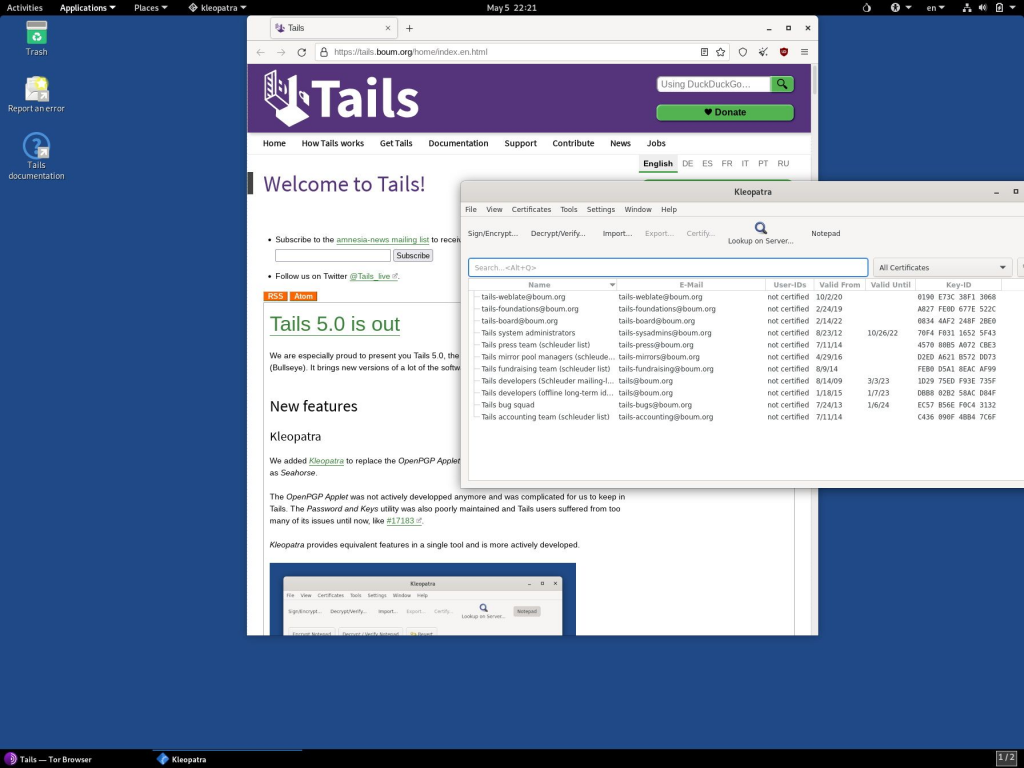Open the en keyboard layout dropdown
1024x768 pixels.
936,8
